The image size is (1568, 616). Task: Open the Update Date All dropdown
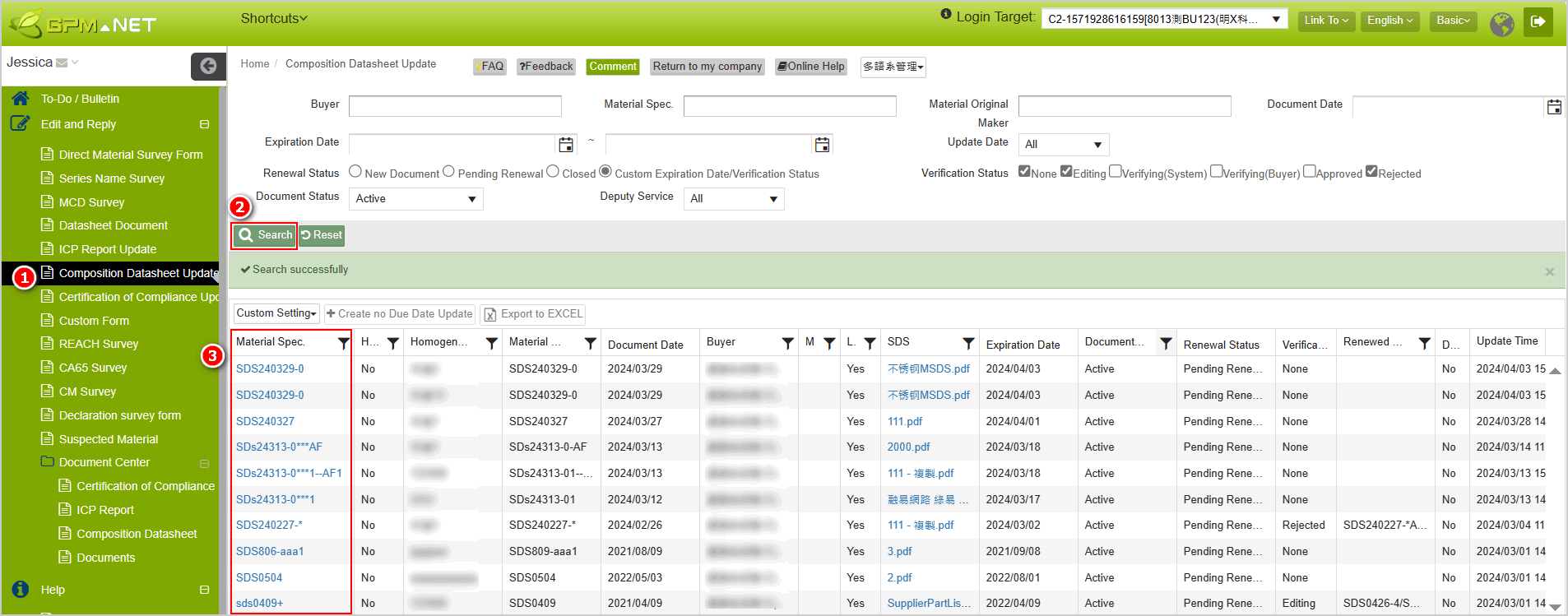point(1064,145)
